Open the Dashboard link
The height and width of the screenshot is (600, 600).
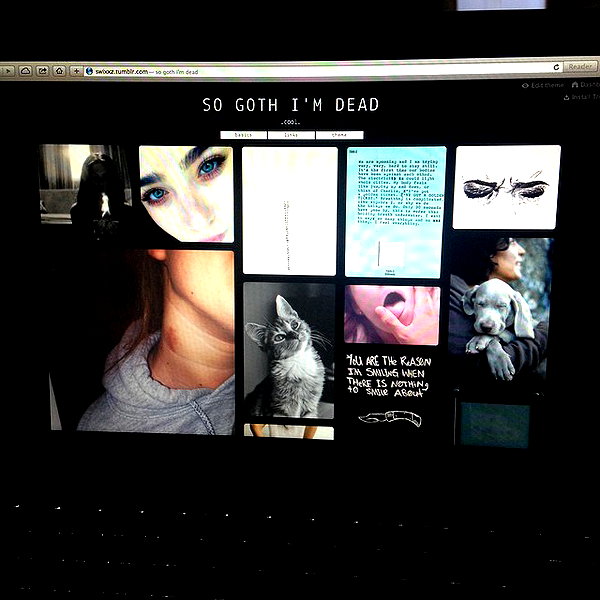[x=586, y=85]
